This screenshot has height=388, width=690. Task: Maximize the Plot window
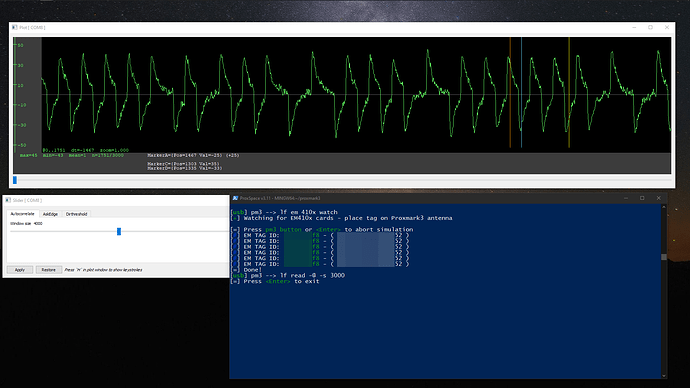(650, 27)
